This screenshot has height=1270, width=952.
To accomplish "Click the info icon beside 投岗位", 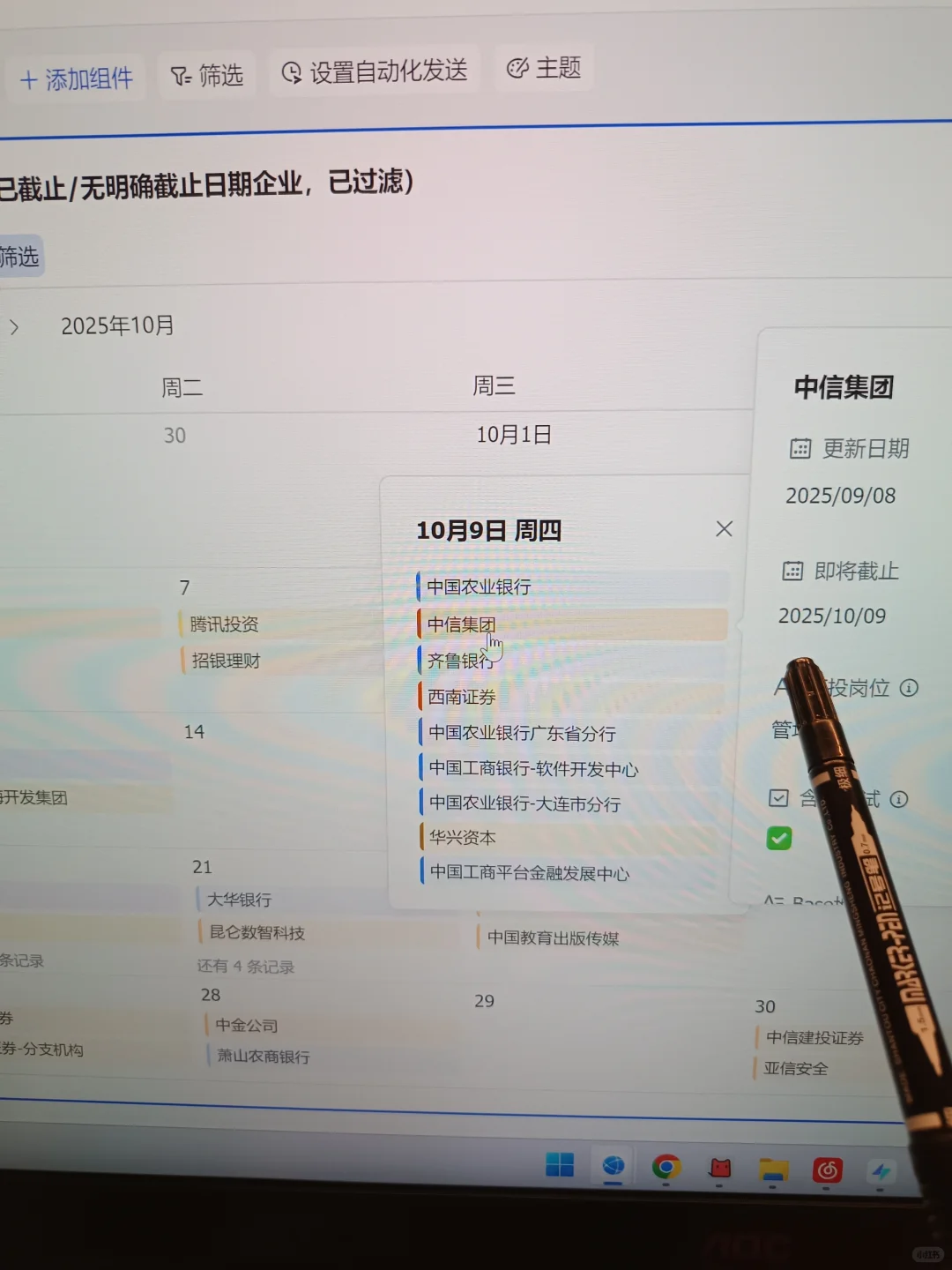I will tap(909, 688).
